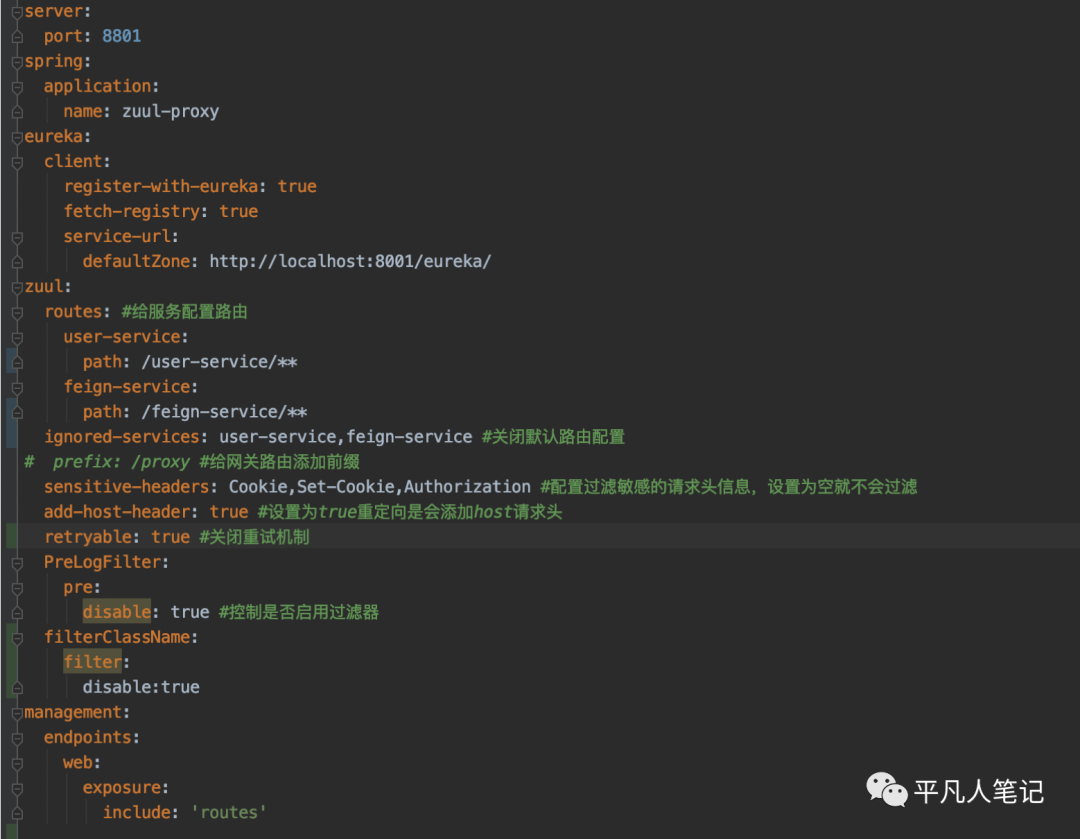Collapse the web section fold marker
This screenshot has height=839, width=1080.
tap(17, 763)
